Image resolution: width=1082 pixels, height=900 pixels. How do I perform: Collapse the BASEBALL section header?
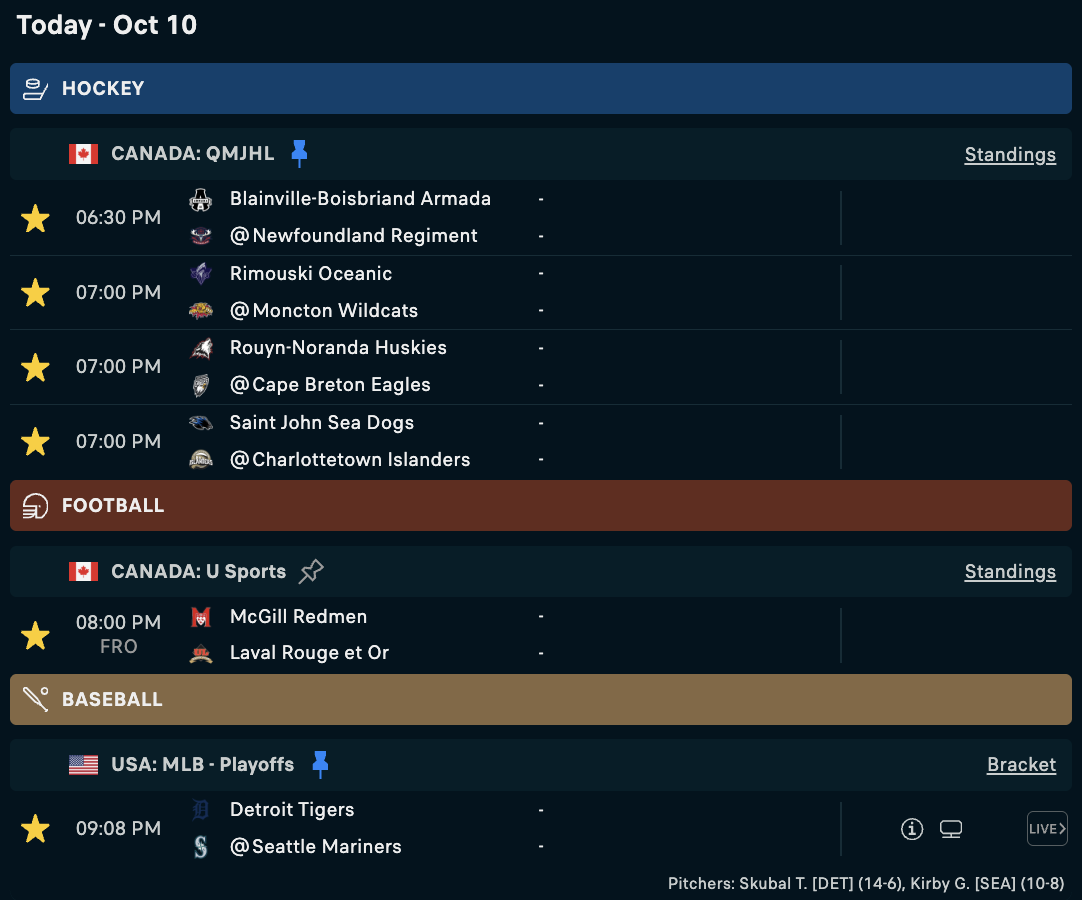pos(540,699)
